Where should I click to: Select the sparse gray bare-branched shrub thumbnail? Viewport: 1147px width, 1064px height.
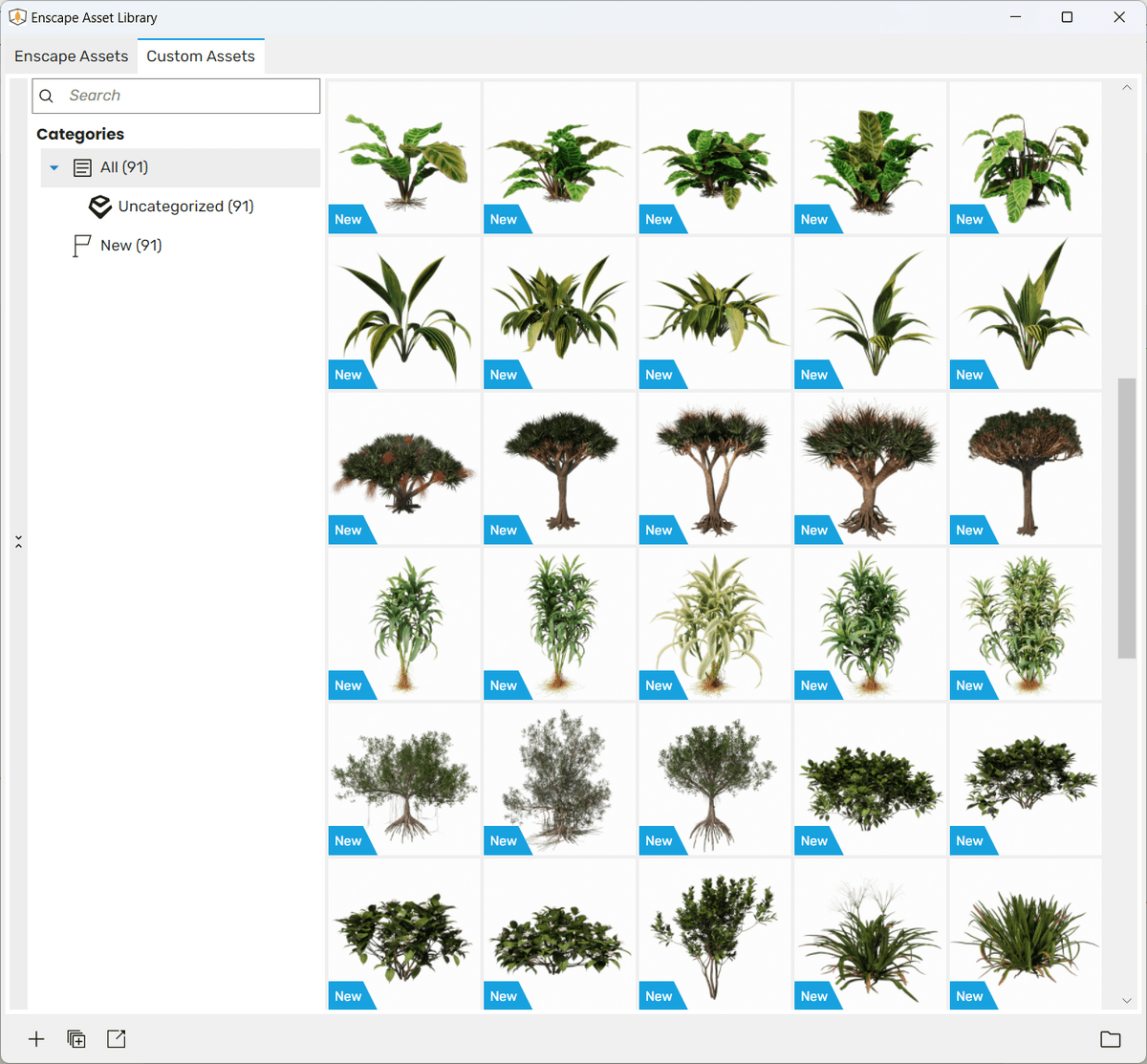point(559,779)
